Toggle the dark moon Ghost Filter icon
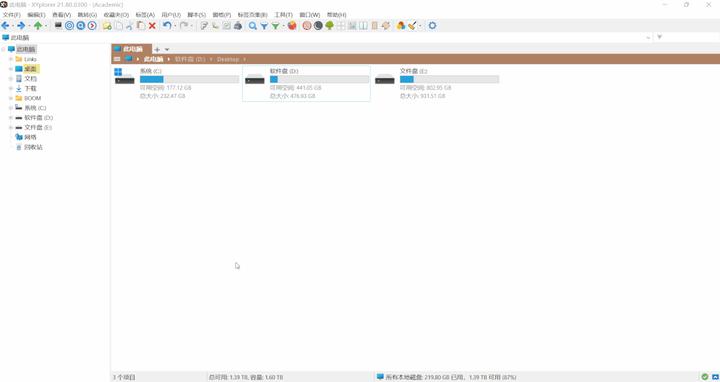The width and height of the screenshot is (720, 382). (318, 26)
